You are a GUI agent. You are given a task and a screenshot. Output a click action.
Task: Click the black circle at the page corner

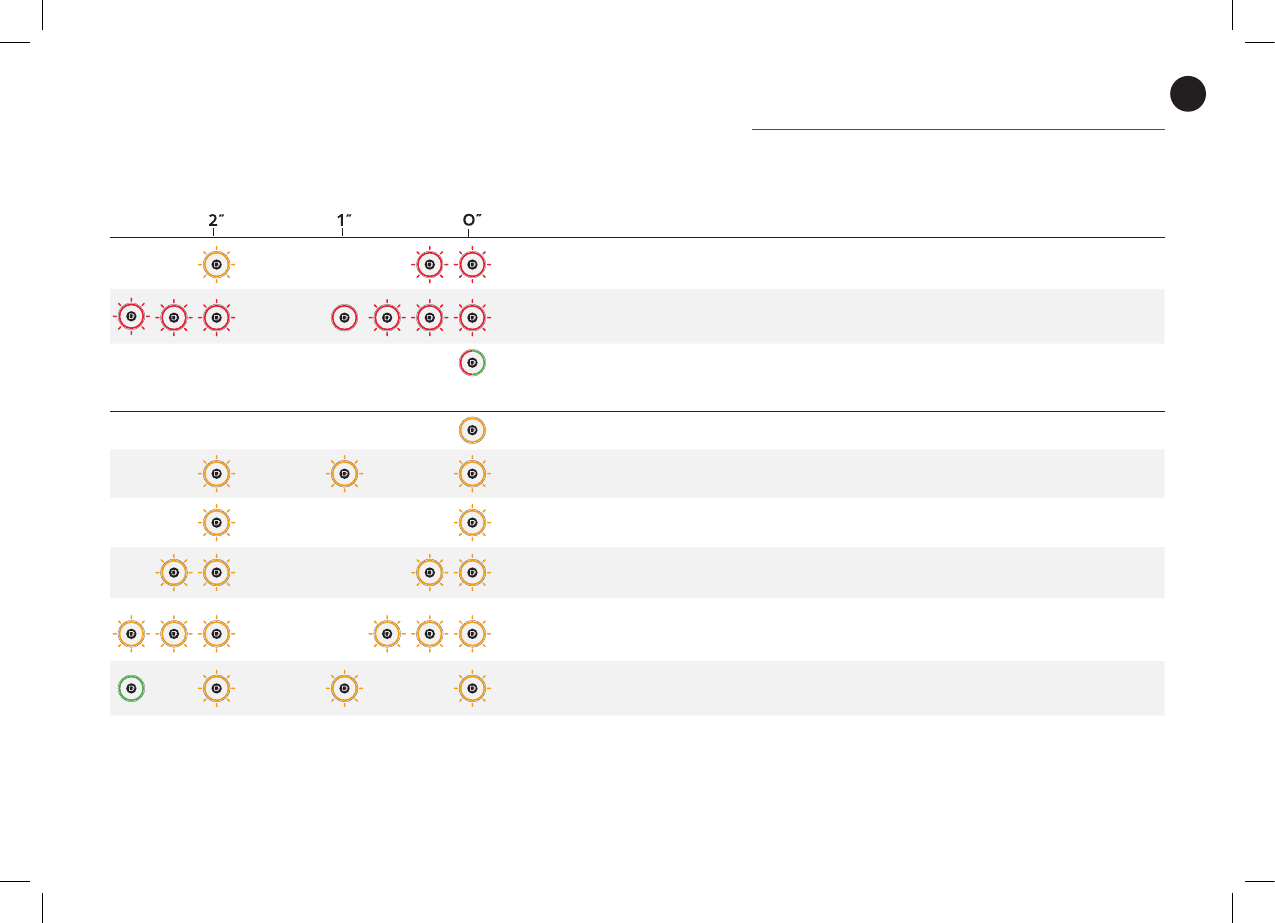pos(1187,94)
